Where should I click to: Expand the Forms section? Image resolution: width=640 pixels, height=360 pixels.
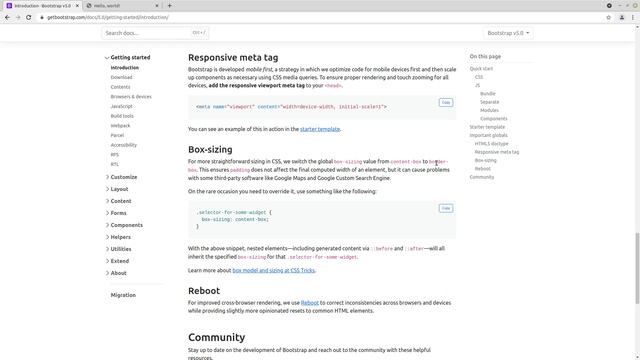(116, 213)
